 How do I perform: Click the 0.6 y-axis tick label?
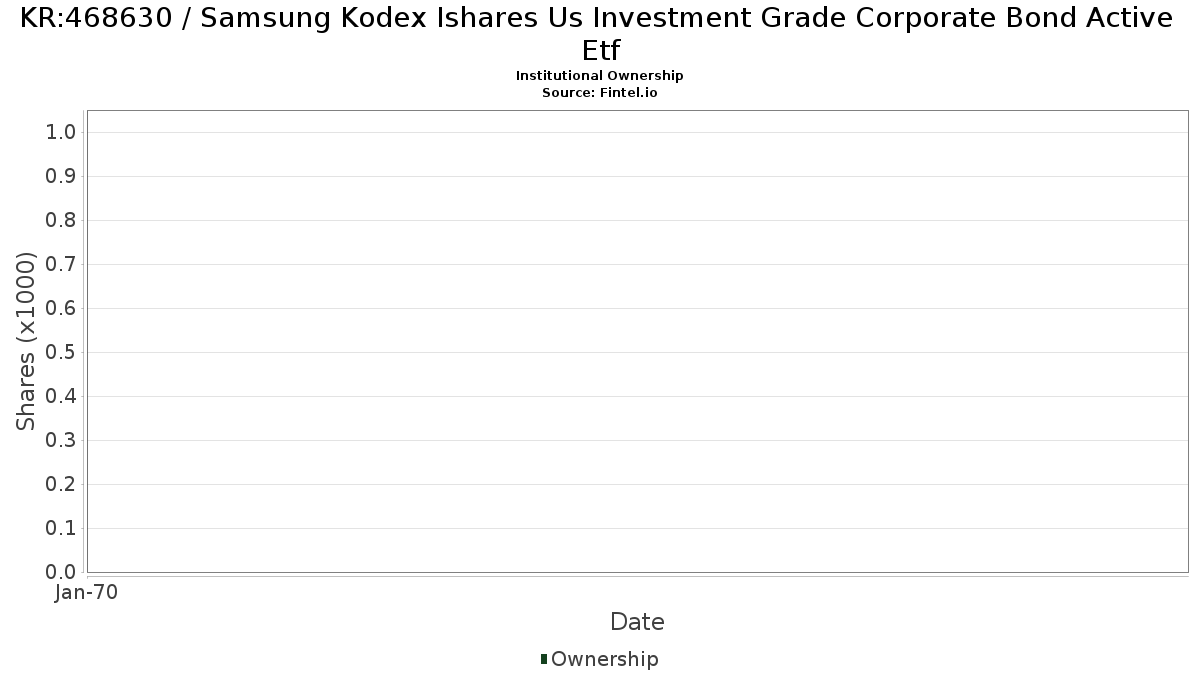61,309
